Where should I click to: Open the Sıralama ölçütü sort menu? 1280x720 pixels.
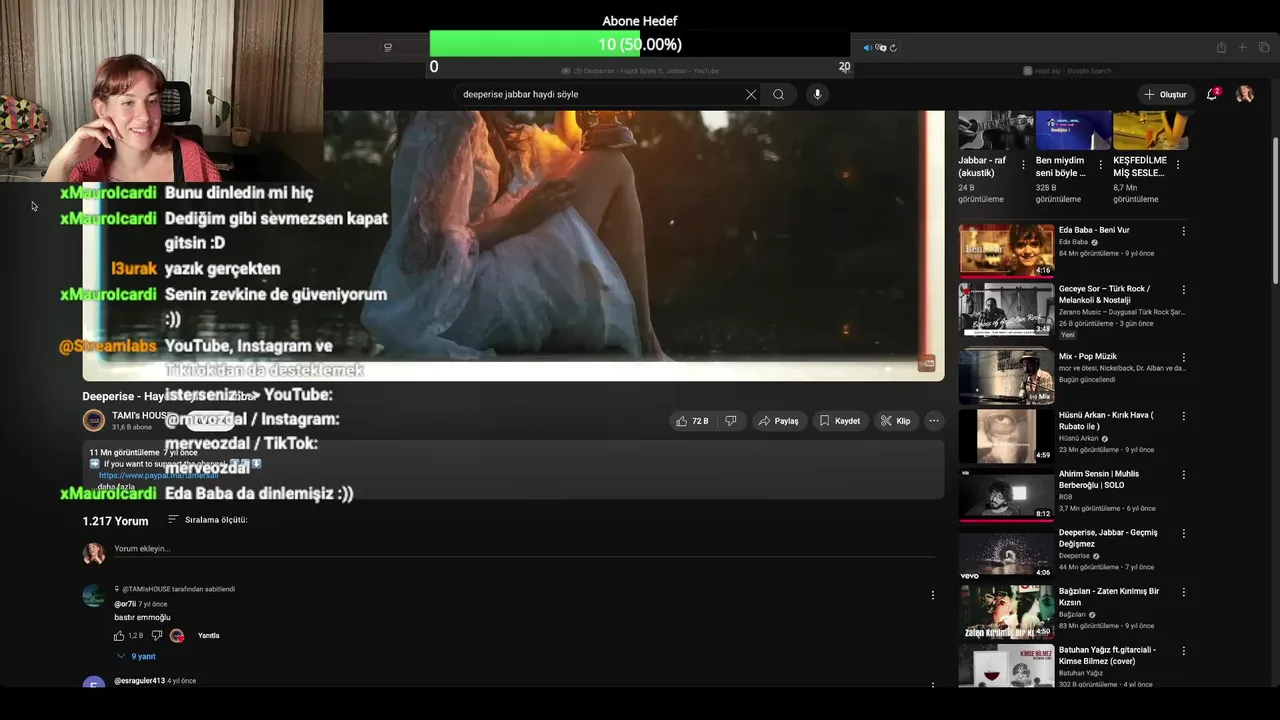(x=207, y=520)
